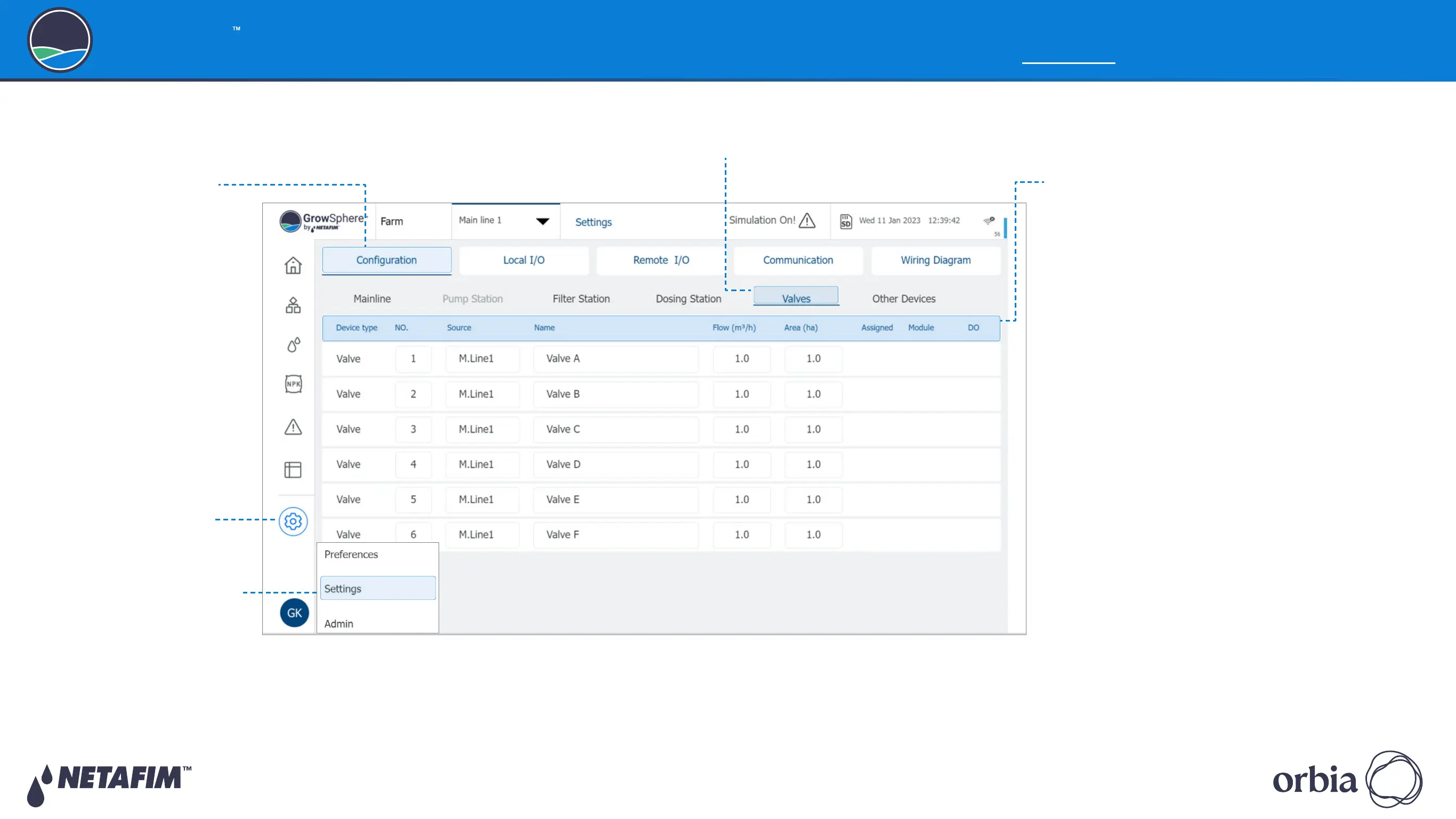Open the table layout sidebar icon
The width and height of the screenshot is (1456, 819).
click(x=293, y=469)
